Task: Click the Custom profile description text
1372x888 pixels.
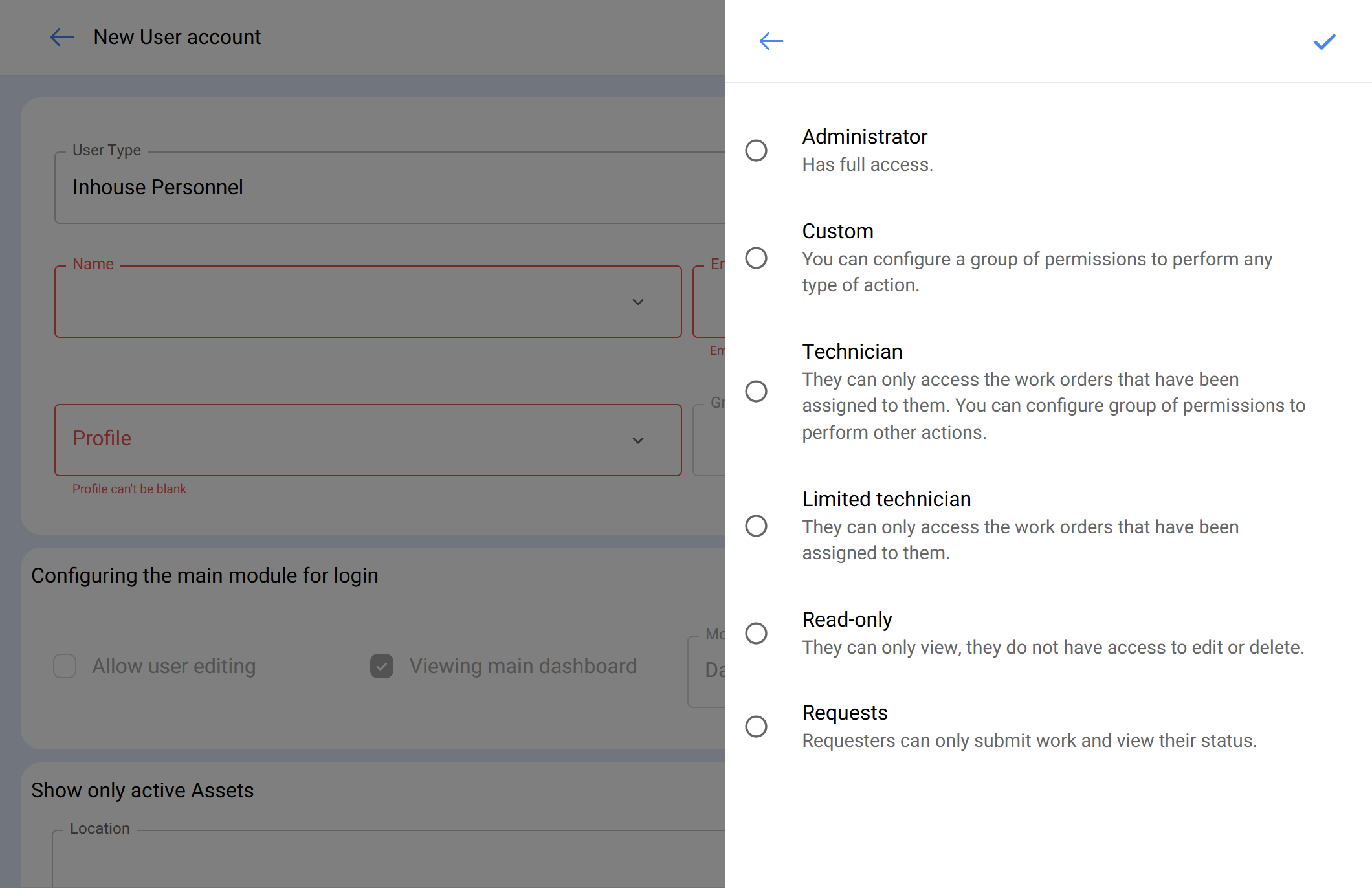Action: pos(1037,272)
